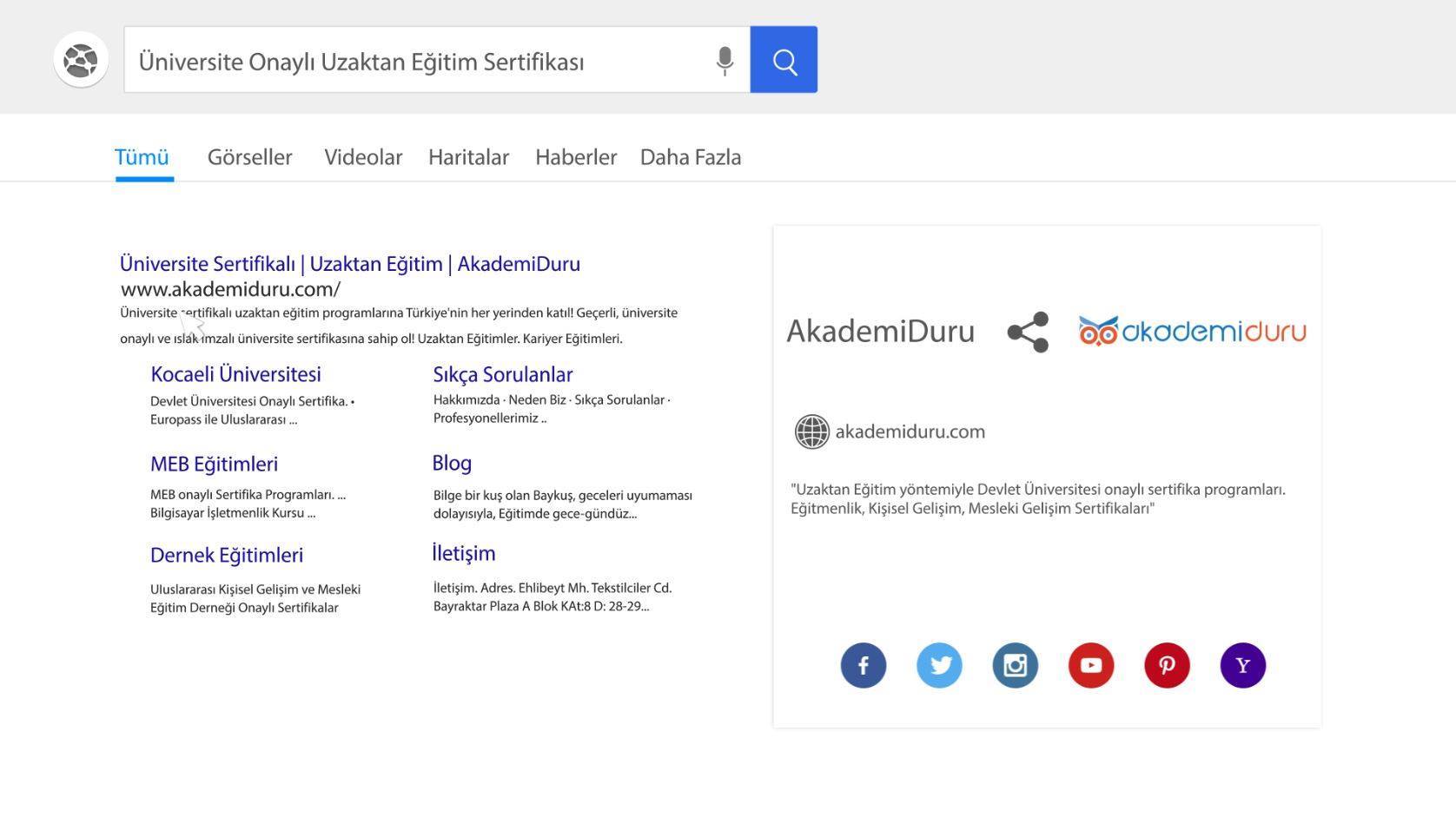Click the "Bilge bir kuş olan Baykuş" snippet

563,504
